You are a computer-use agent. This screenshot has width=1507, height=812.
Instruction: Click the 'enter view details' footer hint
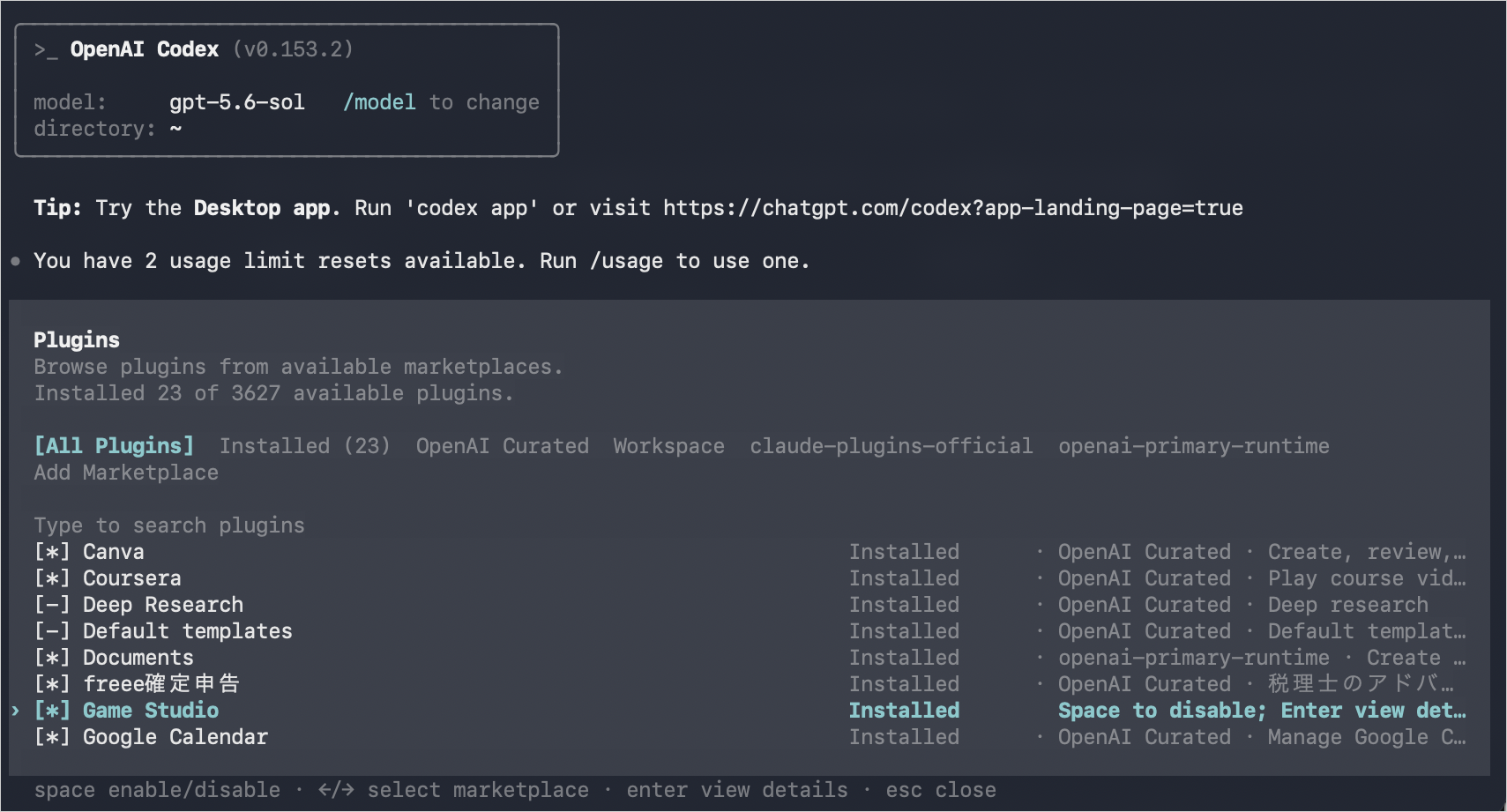tap(737, 790)
